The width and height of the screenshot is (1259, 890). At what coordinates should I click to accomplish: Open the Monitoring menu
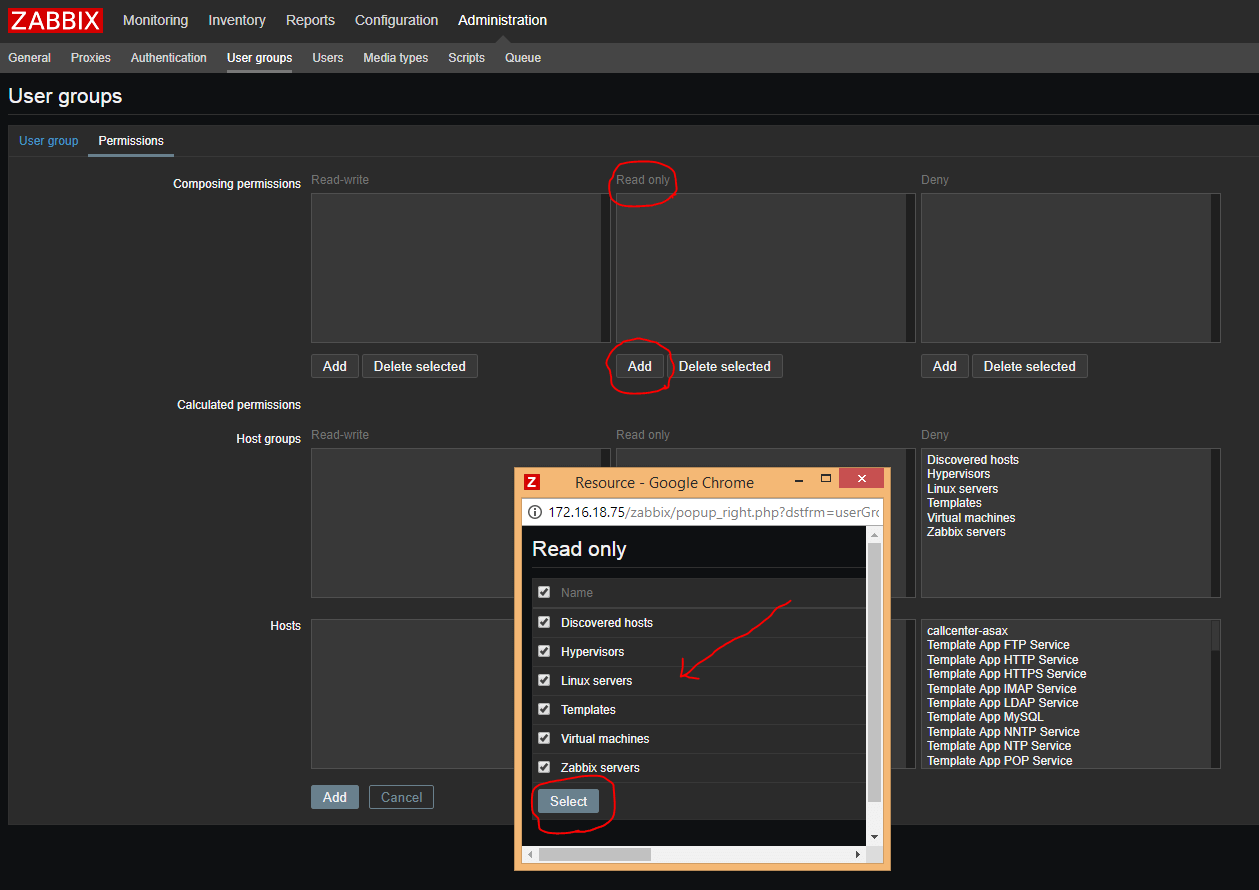point(155,20)
